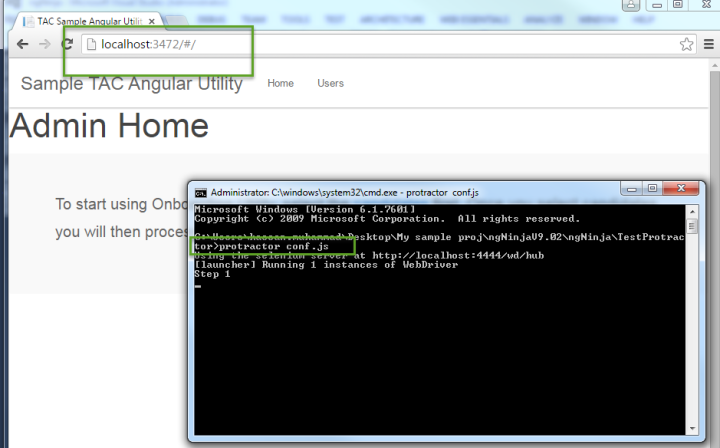Click the Copyright 2009 Microsoft Corporation line
The width and height of the screenshot is (720, 448).
387,219
